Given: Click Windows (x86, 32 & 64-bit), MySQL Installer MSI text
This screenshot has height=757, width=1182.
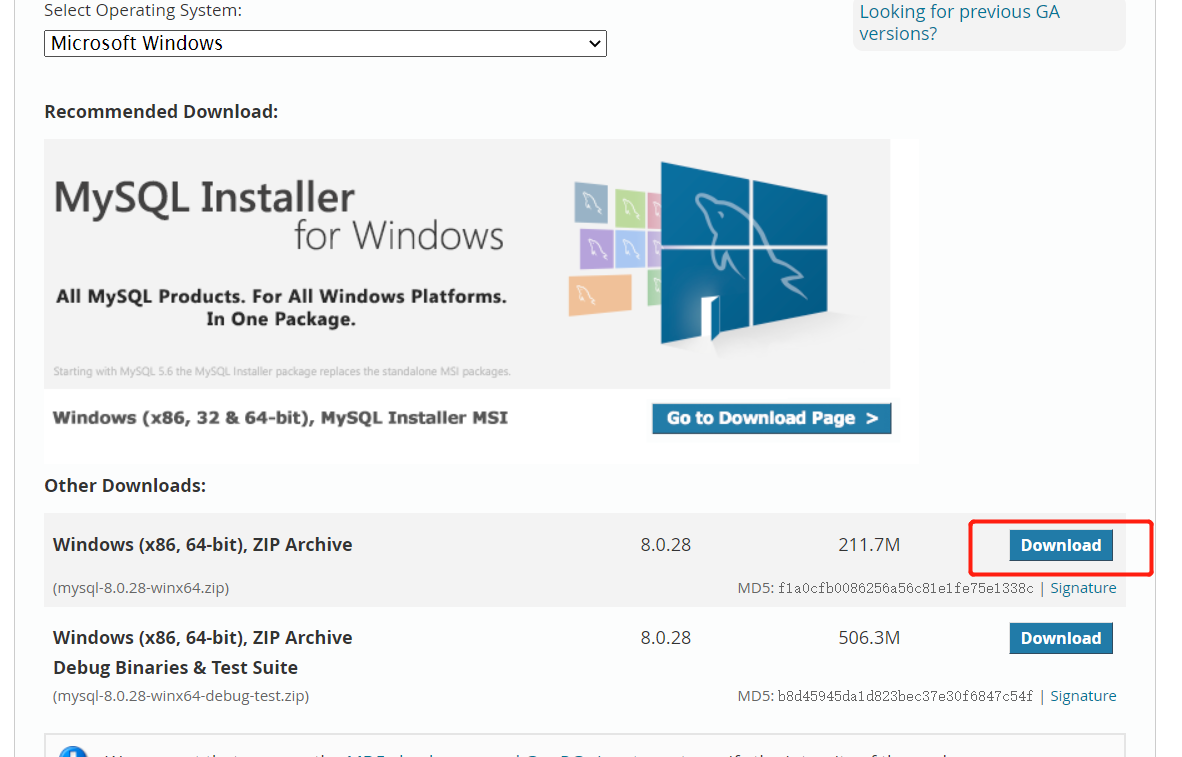Looking at the screenshot, I should (x=280, y=418).
